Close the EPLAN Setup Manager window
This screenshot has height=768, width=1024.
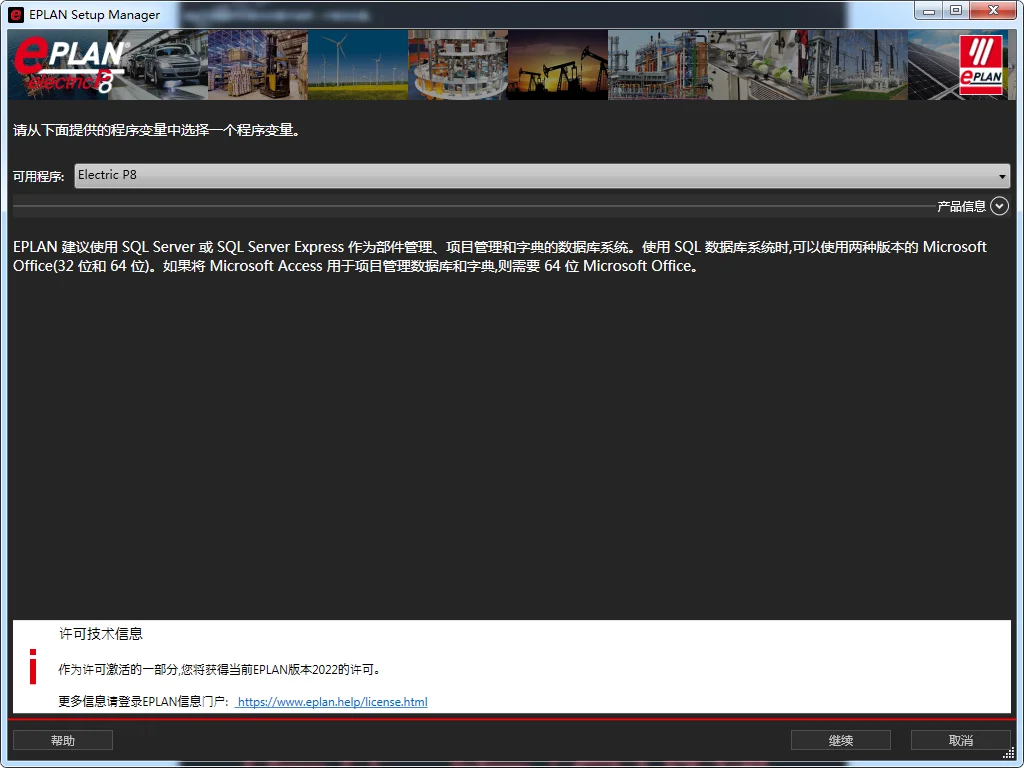993,10
